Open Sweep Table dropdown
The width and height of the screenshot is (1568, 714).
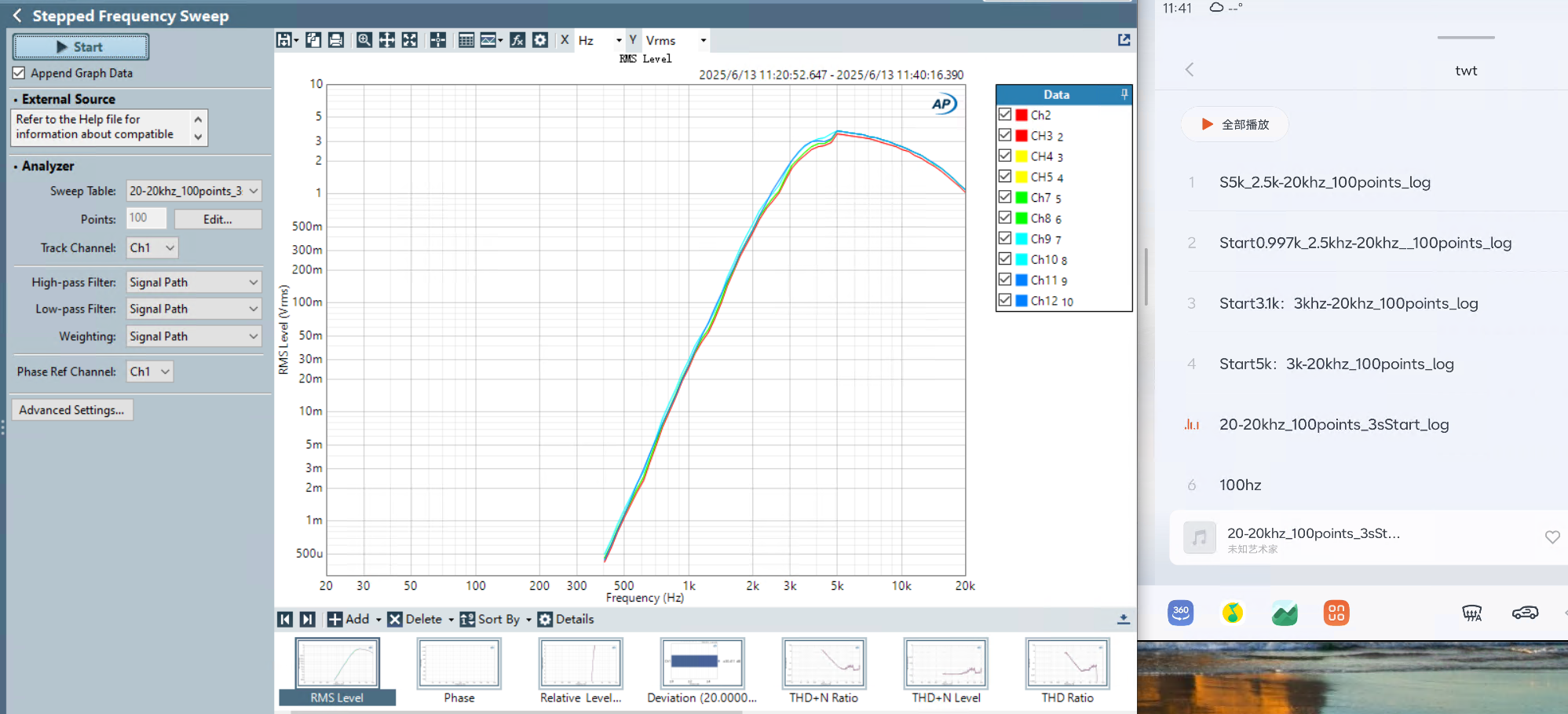(194, 191)
